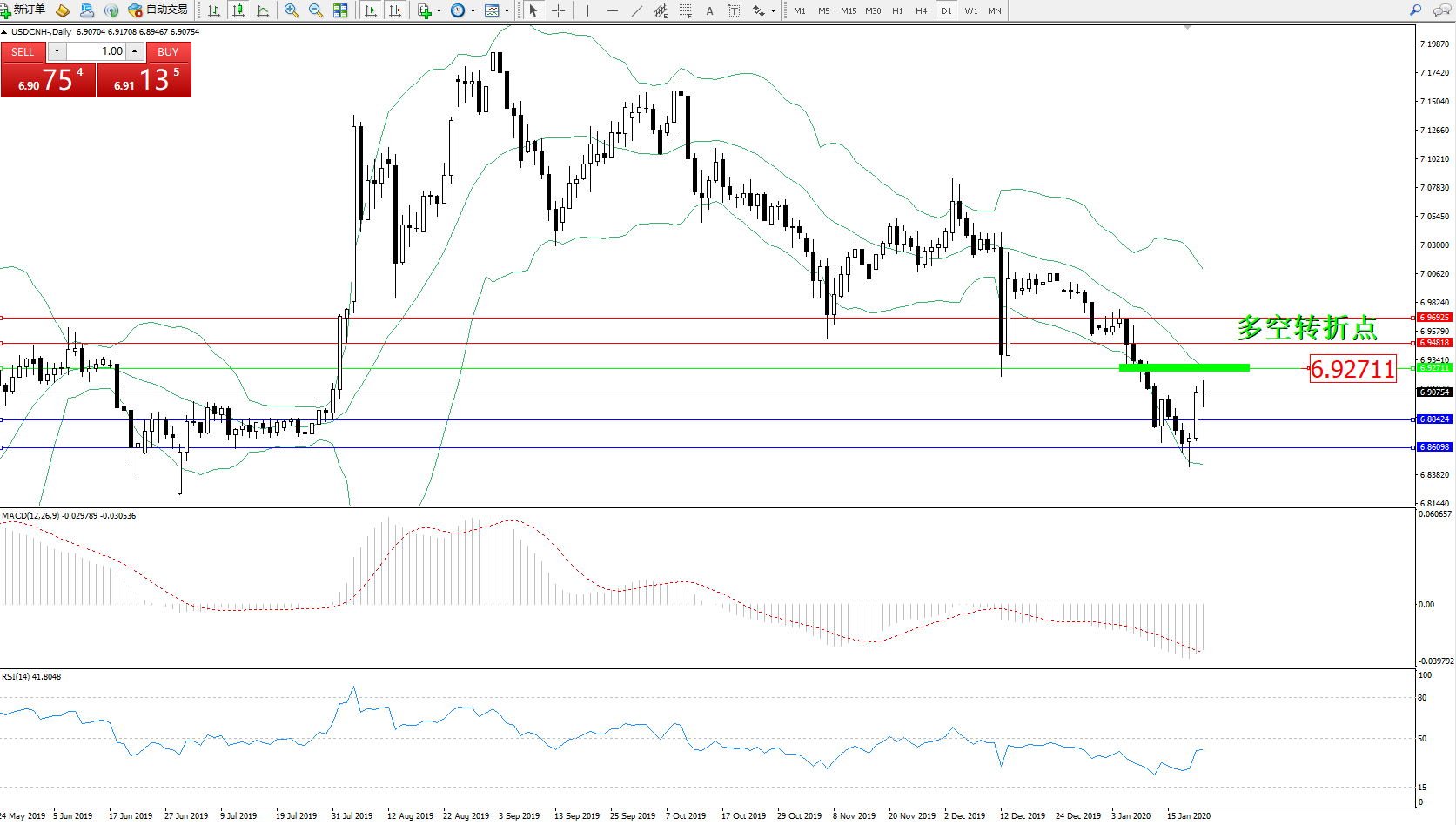Select the W1 timeframe

coord(970,10)
